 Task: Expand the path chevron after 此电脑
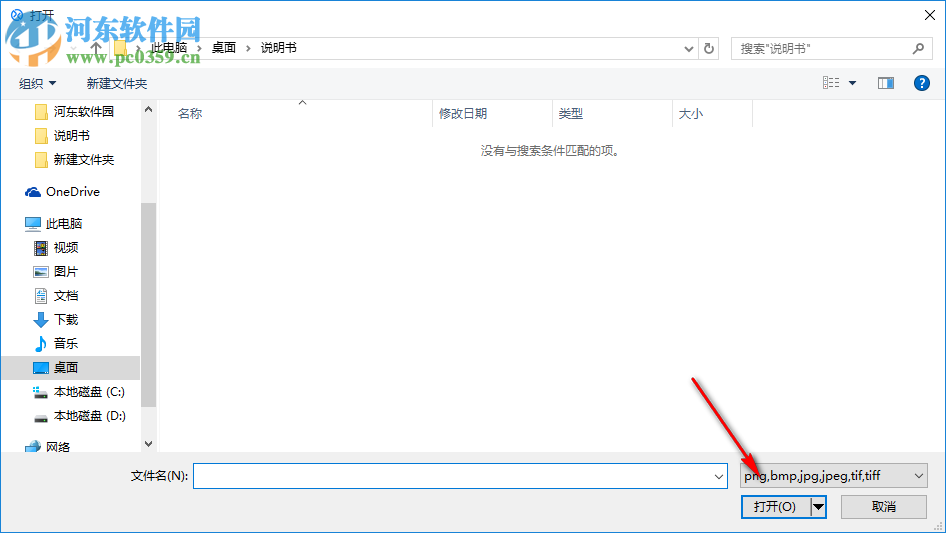click(199, 48)
